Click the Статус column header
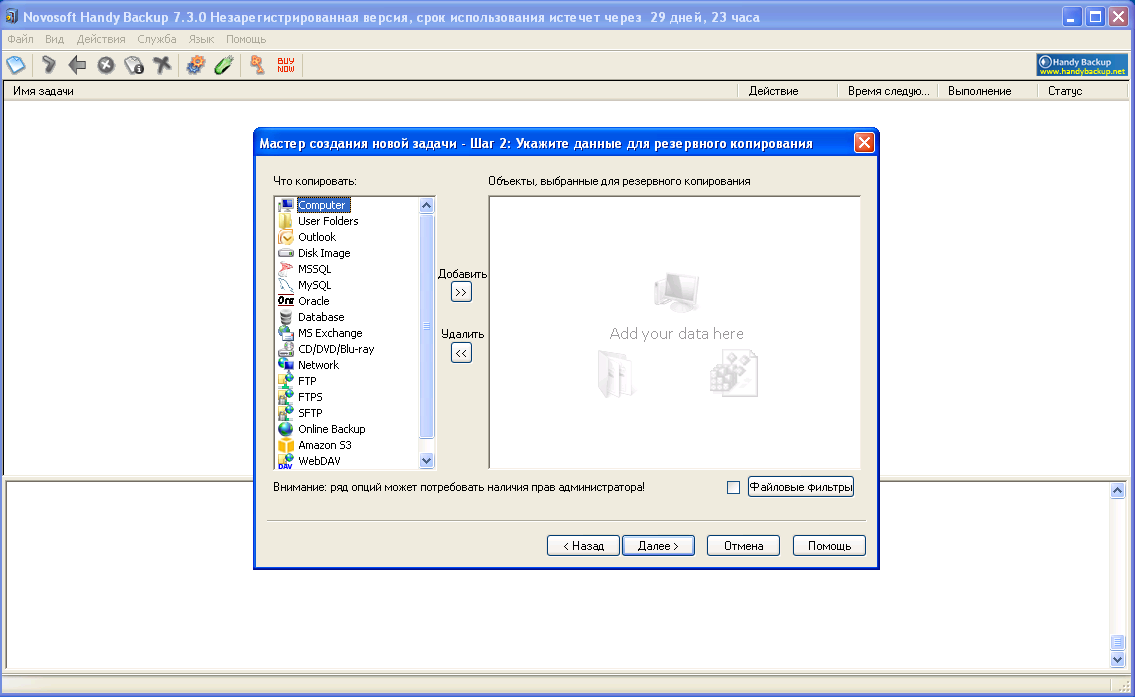This screenshot has width=1135, height=697. coord(1082,91)
